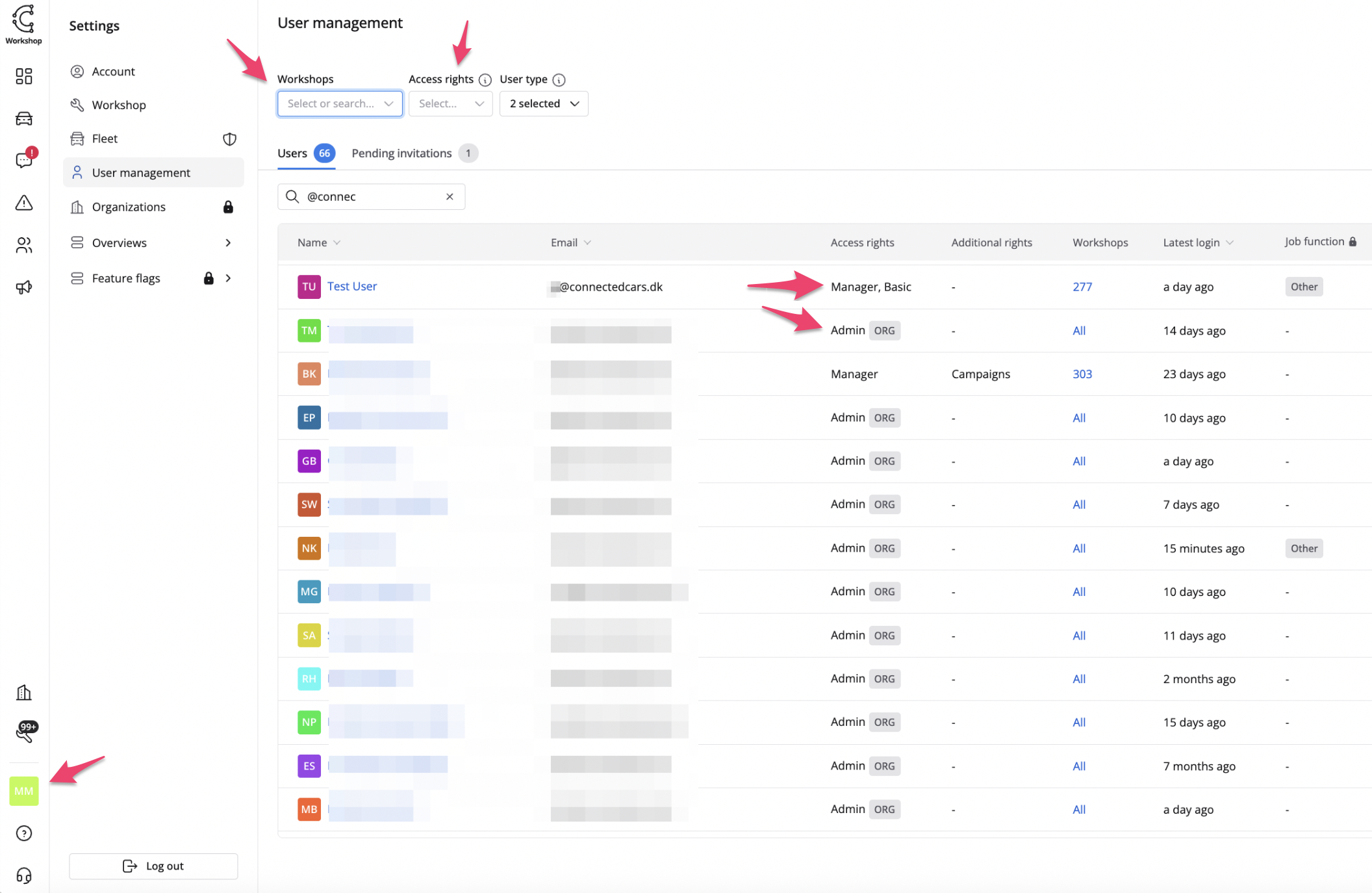This screenshot has width=1372, height=893.
Task: Open the Test User profile link
Action: pos(351,287)
